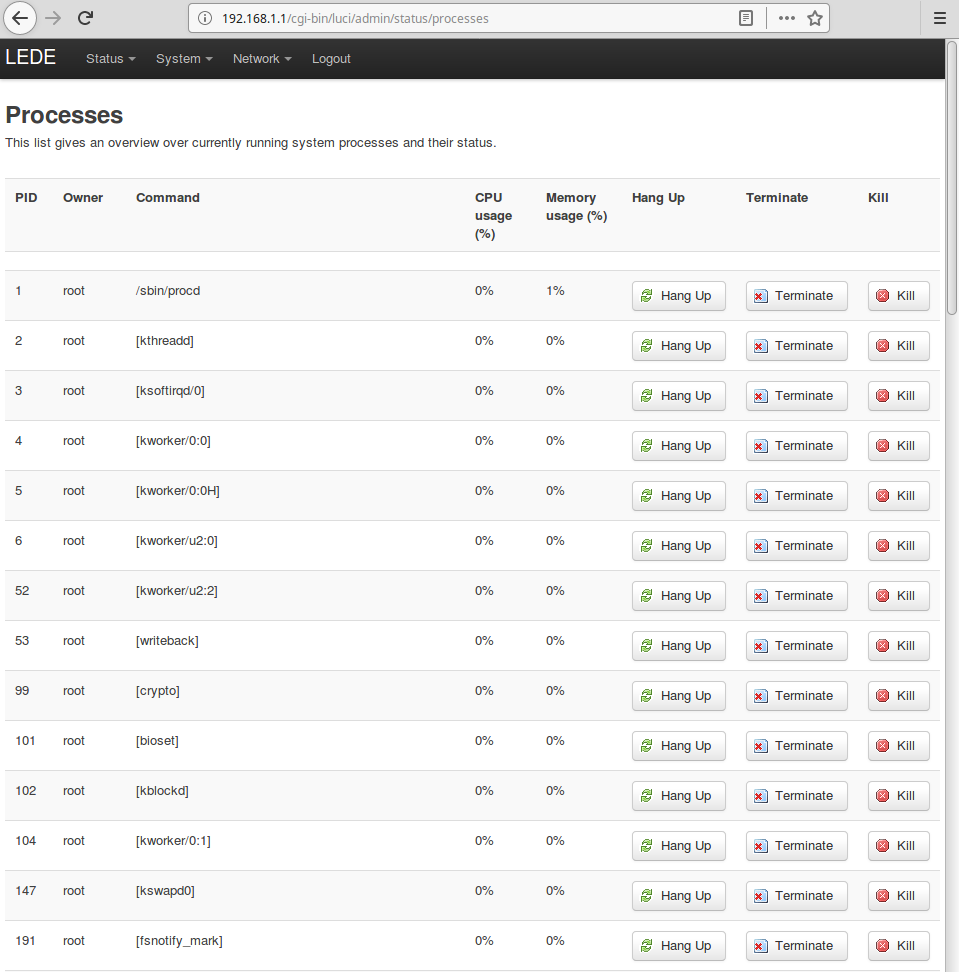The height and width of the screenshot is (972, 959).
Task: Open the reader view icon in address bar
Action: point(746,19)
